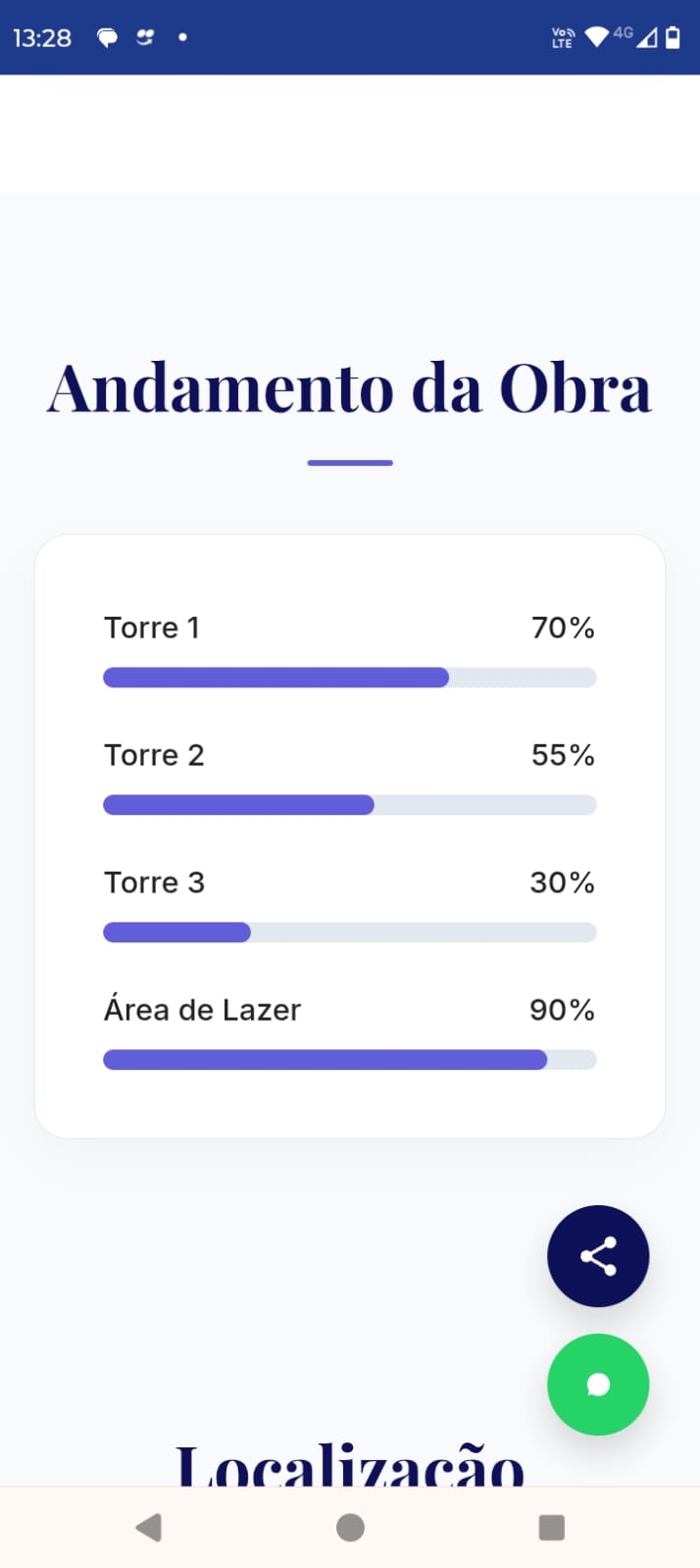Tap the Torre 3 label
The height and width of the screenshot is (1568, 700).
pos(155,883)
